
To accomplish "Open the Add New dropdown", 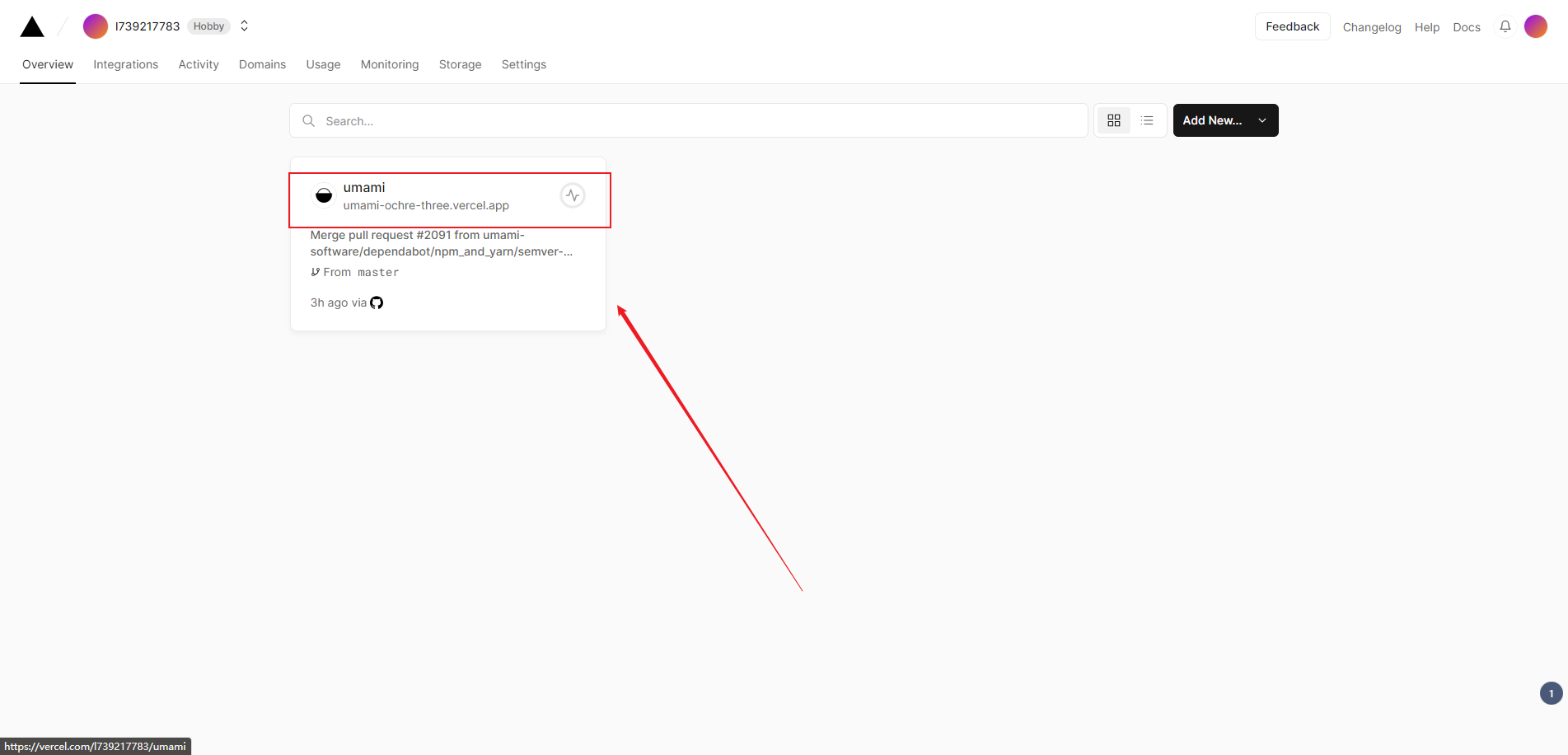I will coord(1226,120).
